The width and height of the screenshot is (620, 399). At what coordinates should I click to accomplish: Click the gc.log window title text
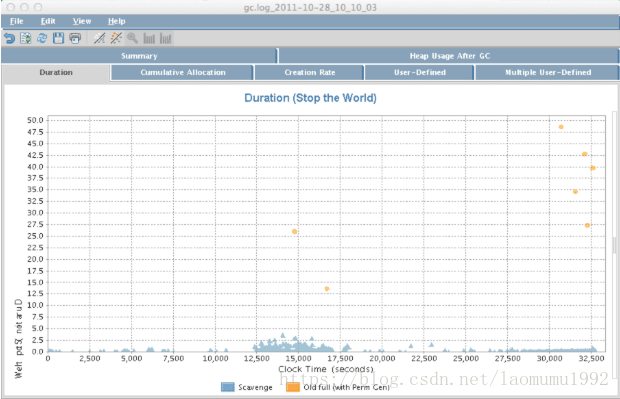point(310,7)
